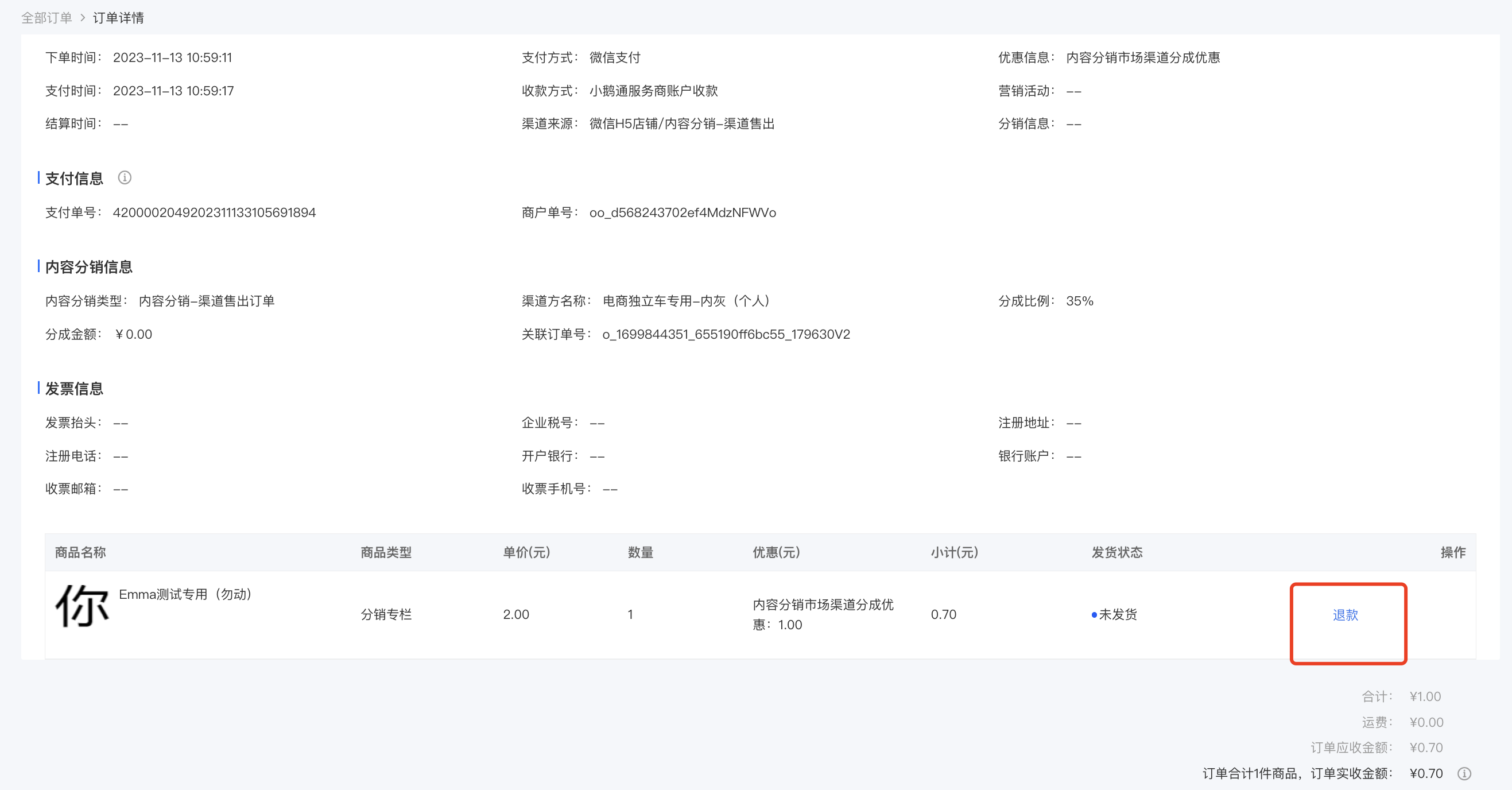The image size is (1512, 790).
Task: Click the 分销信息 label
Action: pyautogui.click(x=1026, y=124)
